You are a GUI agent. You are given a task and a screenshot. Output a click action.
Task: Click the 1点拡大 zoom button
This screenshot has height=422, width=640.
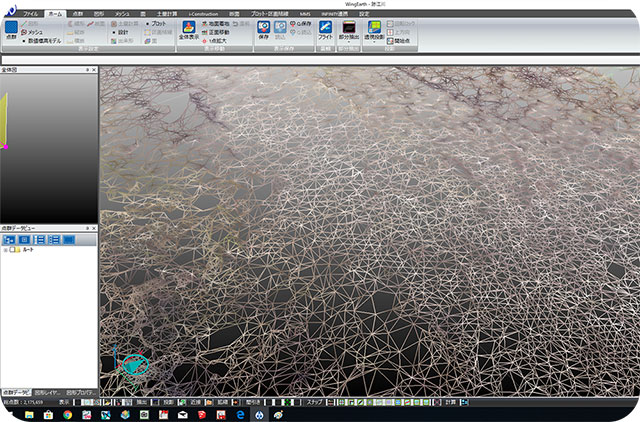click(217, 40)
